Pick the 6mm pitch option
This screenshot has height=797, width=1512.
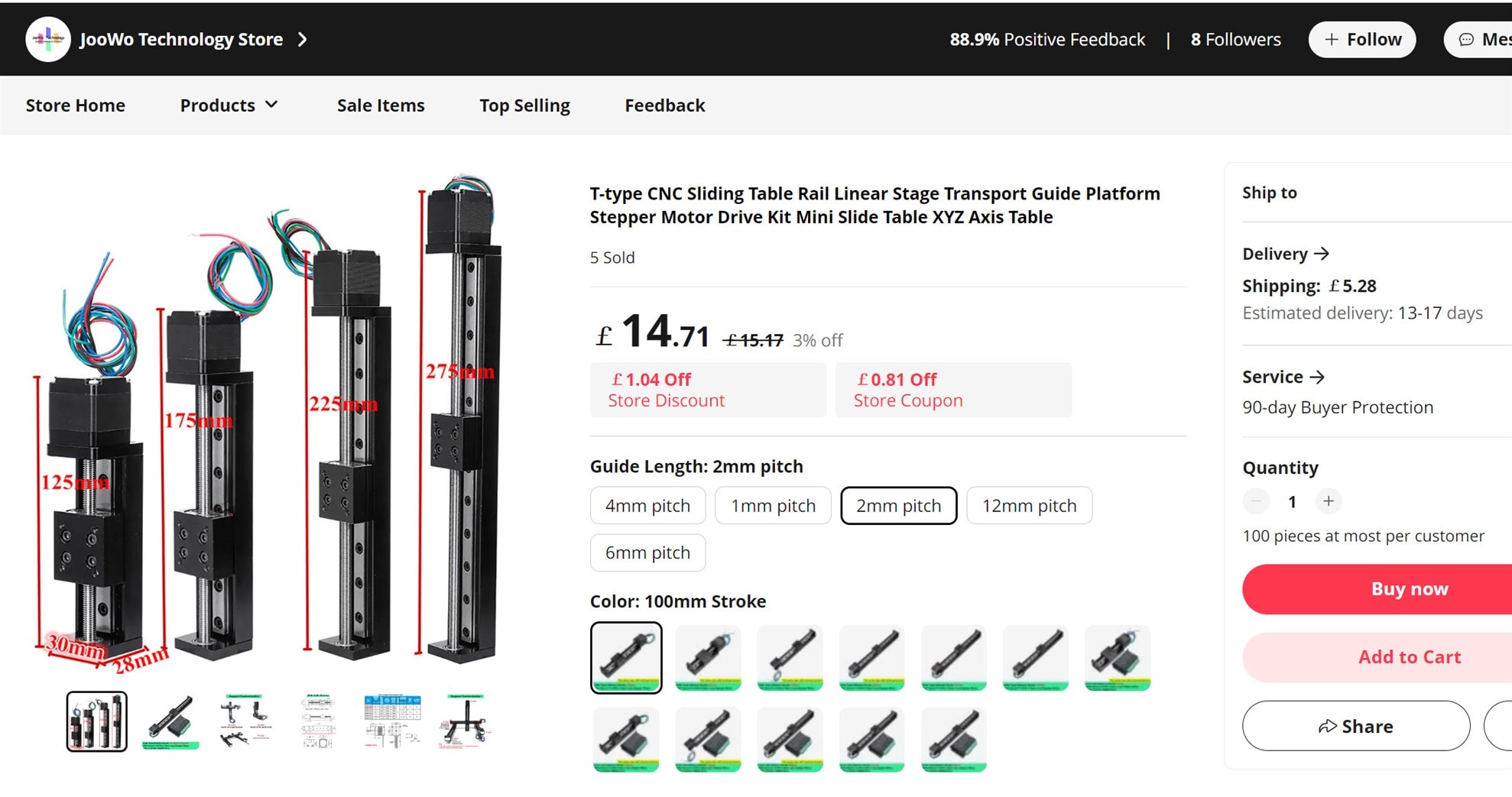647,552
